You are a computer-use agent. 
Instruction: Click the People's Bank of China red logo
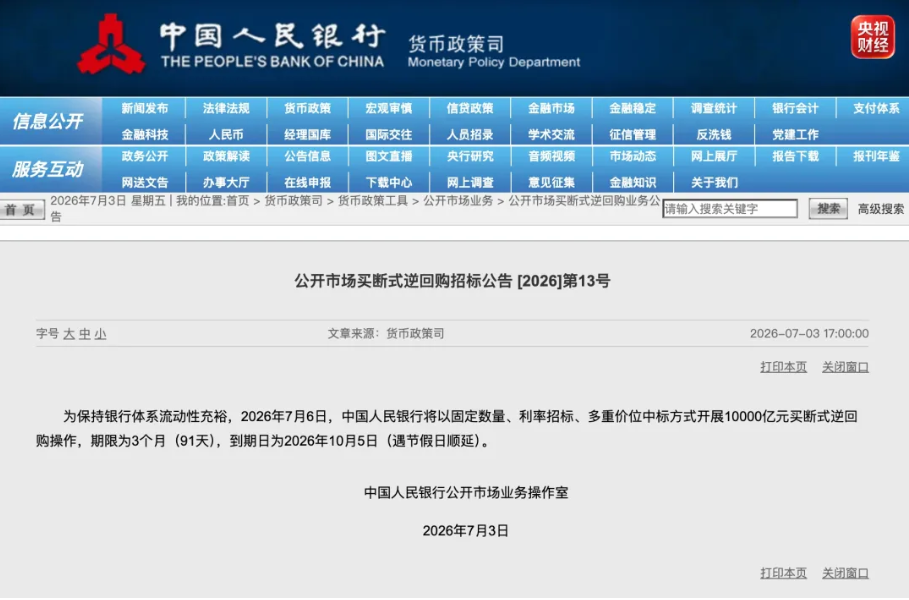click(111, 45)
